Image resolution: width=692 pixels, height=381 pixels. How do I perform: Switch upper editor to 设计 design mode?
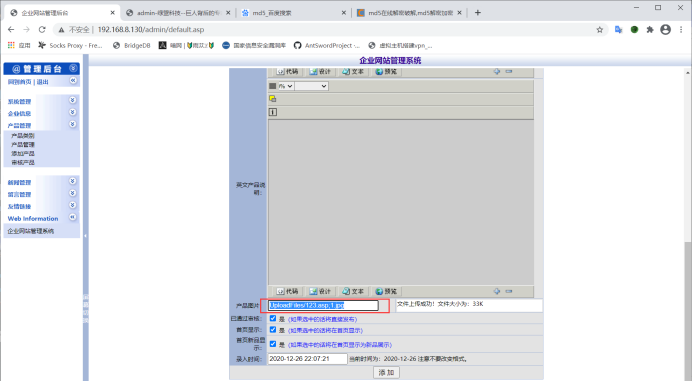tap(320, 71)
